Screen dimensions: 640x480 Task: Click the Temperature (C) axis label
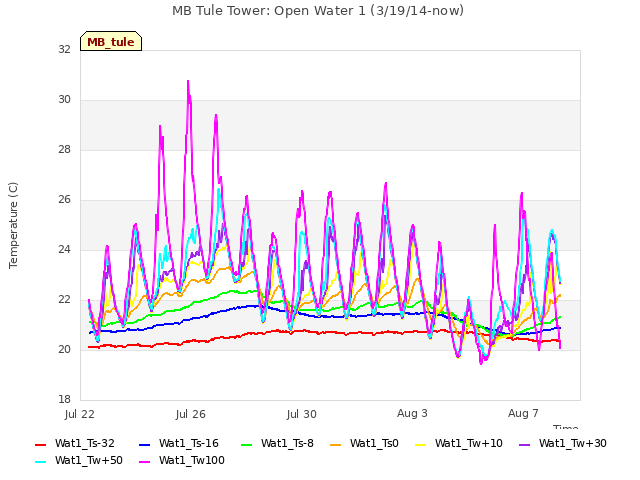click(x=13, y=225)
